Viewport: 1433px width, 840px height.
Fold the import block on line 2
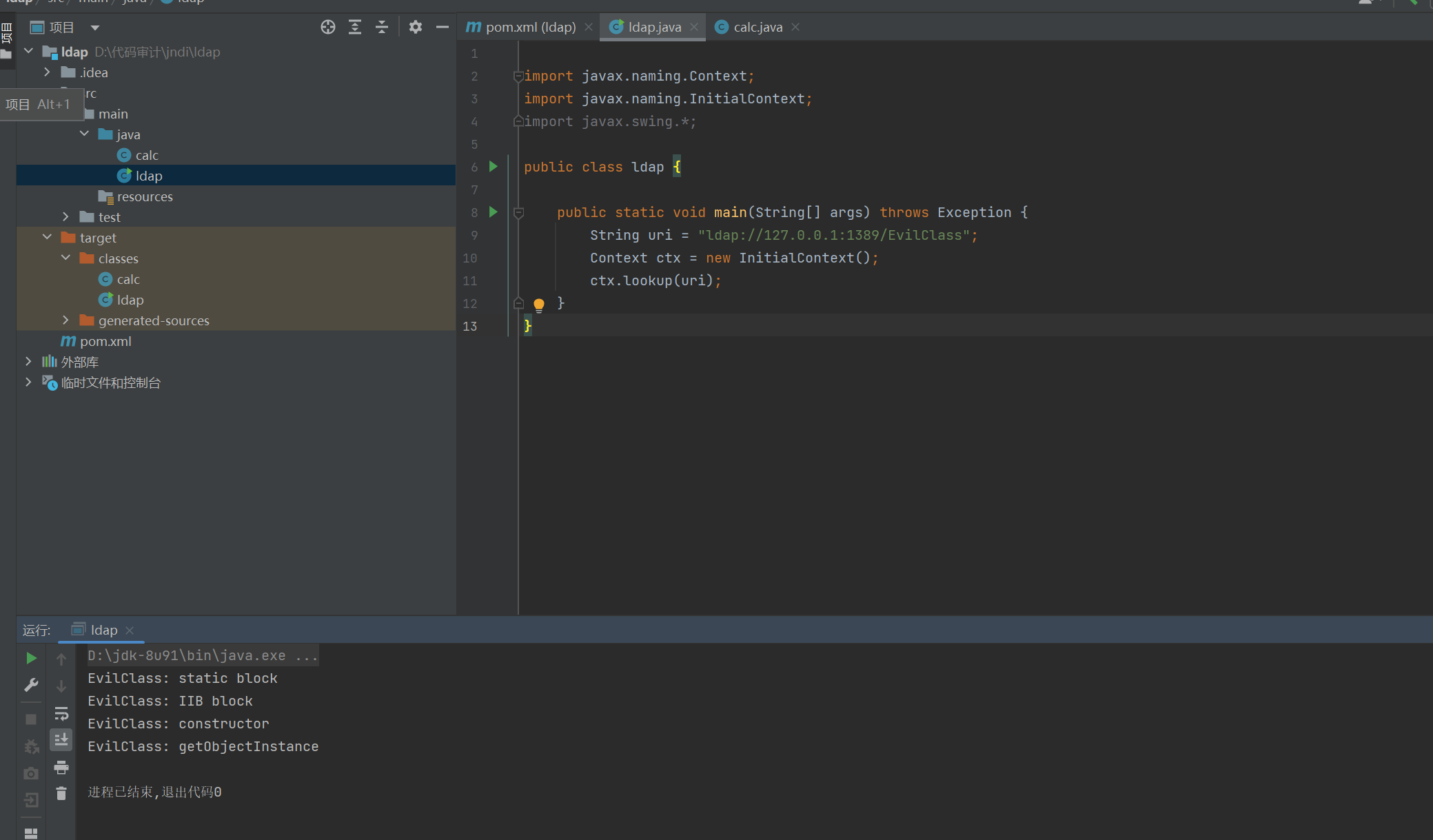tap(518, 76)
